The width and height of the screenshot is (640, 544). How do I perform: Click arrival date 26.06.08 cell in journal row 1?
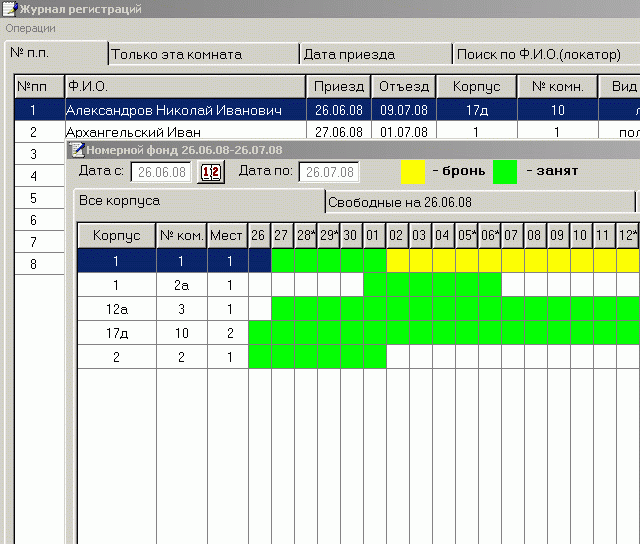(339, 110)
